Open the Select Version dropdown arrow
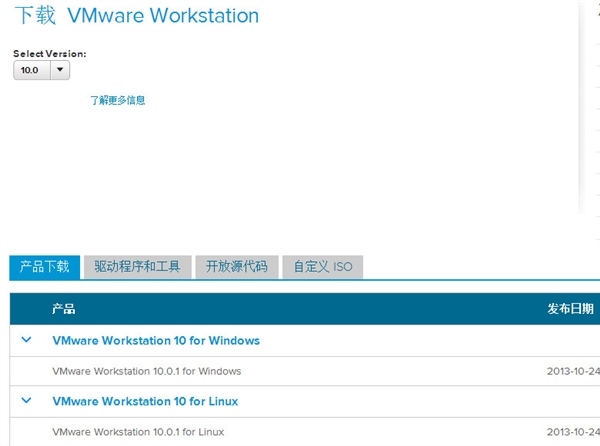This screenshot has width=600, height=446. point(59,70)
